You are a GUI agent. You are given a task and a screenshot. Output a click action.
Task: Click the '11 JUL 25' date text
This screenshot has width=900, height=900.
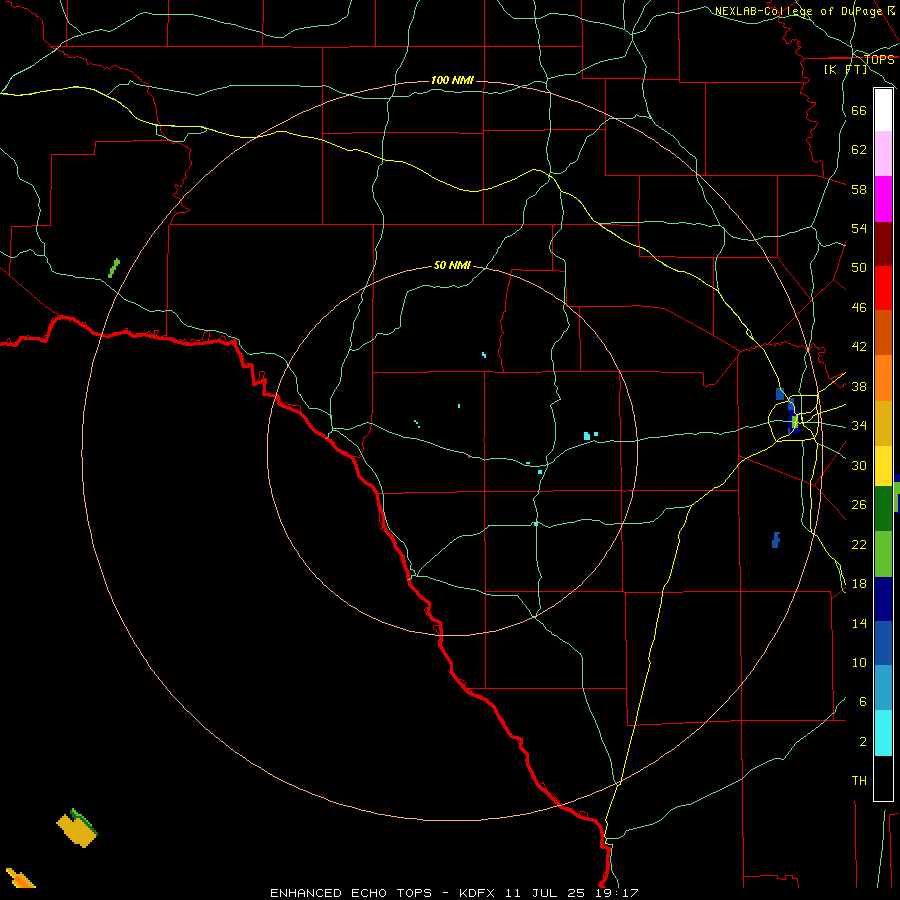[545, 893]
